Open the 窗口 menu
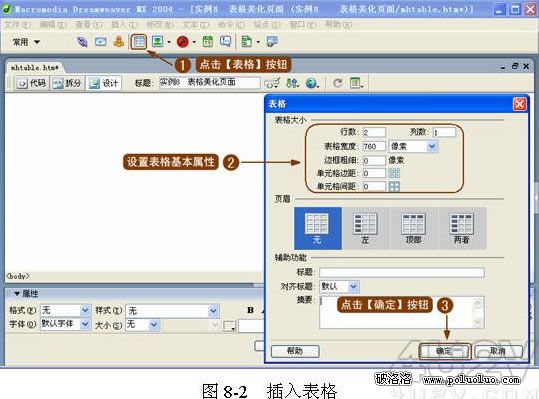Image resolution: width=539 pixels, height=399 pixels. (303, 24)
